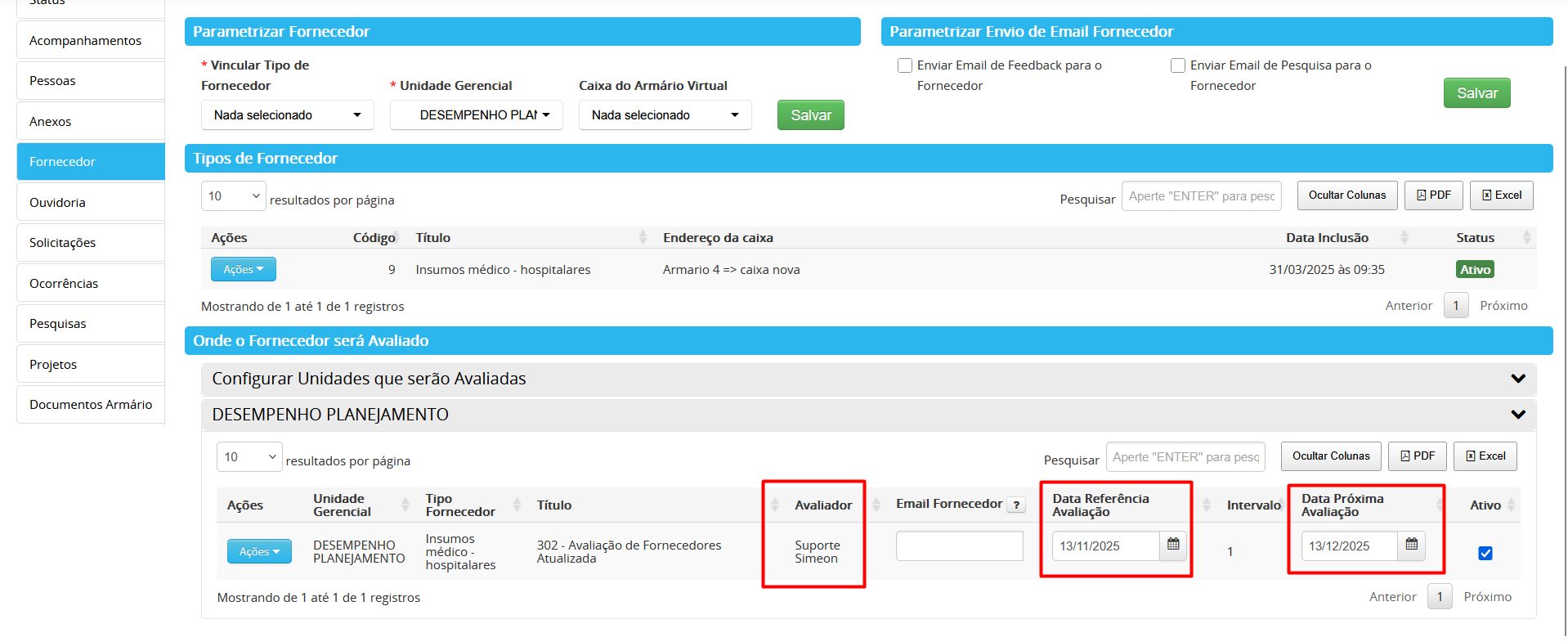The image size is (1568, 642).
Task: Open calendar for Data Próxima Avaliação
Action: click(1411, 545)
